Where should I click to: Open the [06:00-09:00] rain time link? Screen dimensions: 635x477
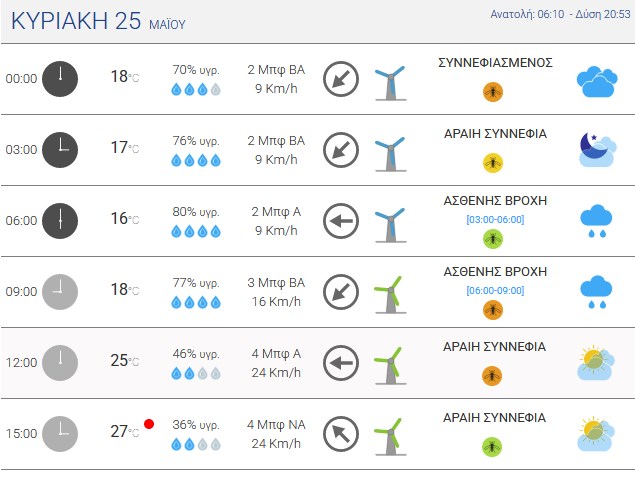click(495, 290)
